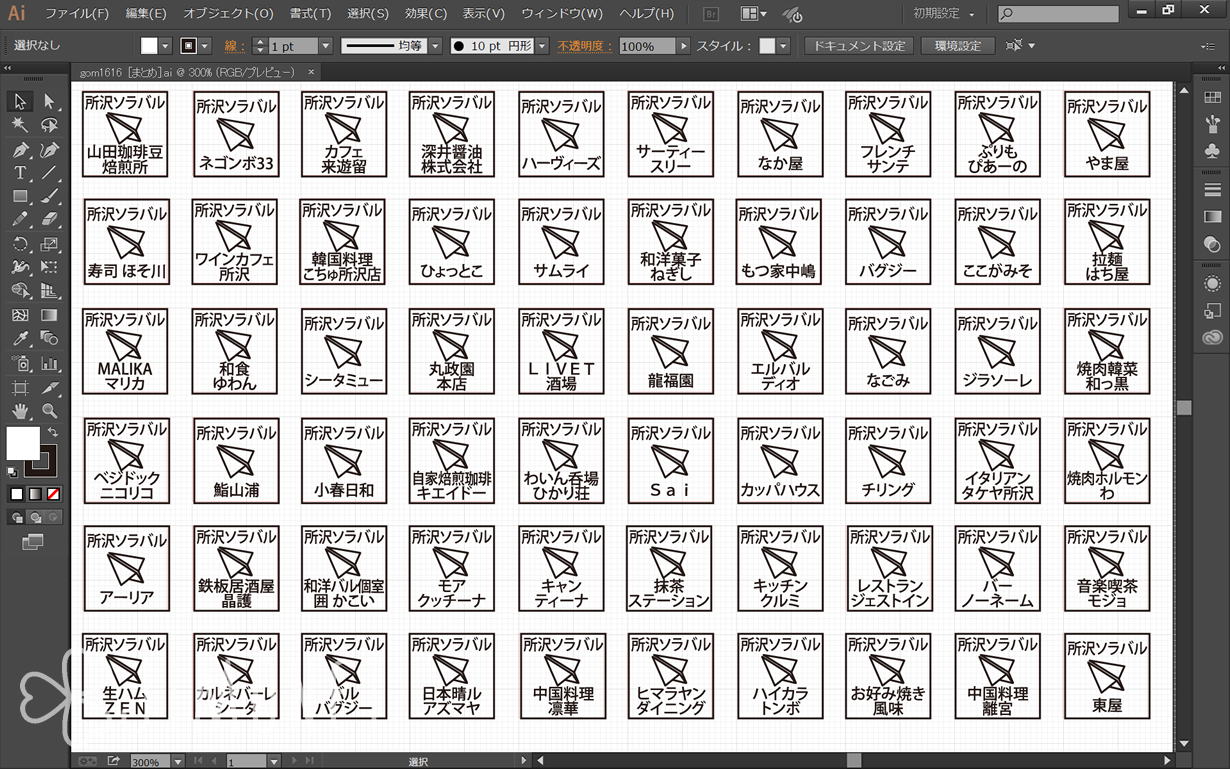Activate the Eraser tool

tap(49, 220)
